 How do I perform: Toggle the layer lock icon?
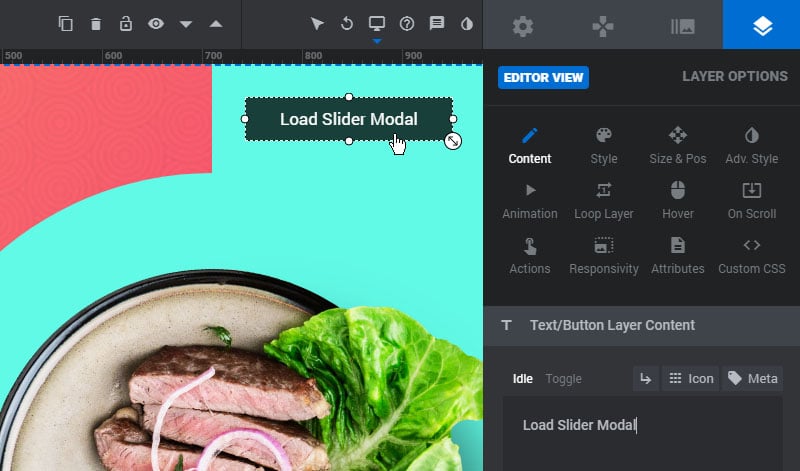click(126, 24)
